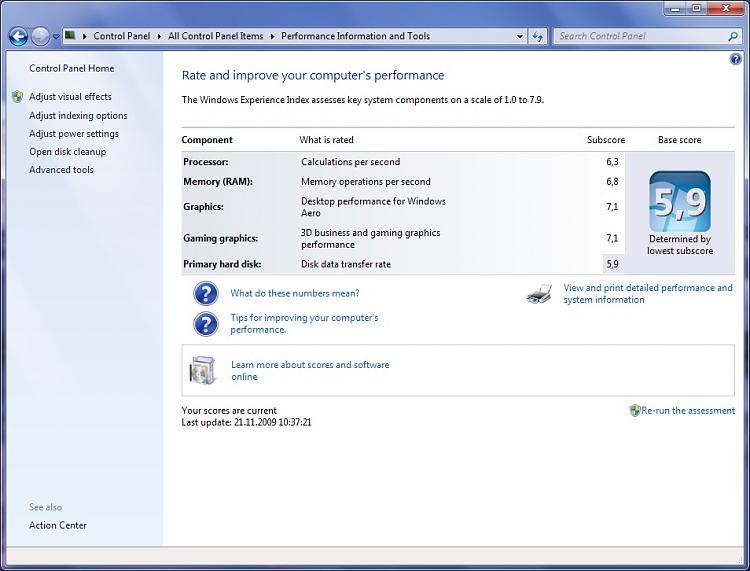
Task: Click the search magnifier icon
Action: tap(732, 36)
